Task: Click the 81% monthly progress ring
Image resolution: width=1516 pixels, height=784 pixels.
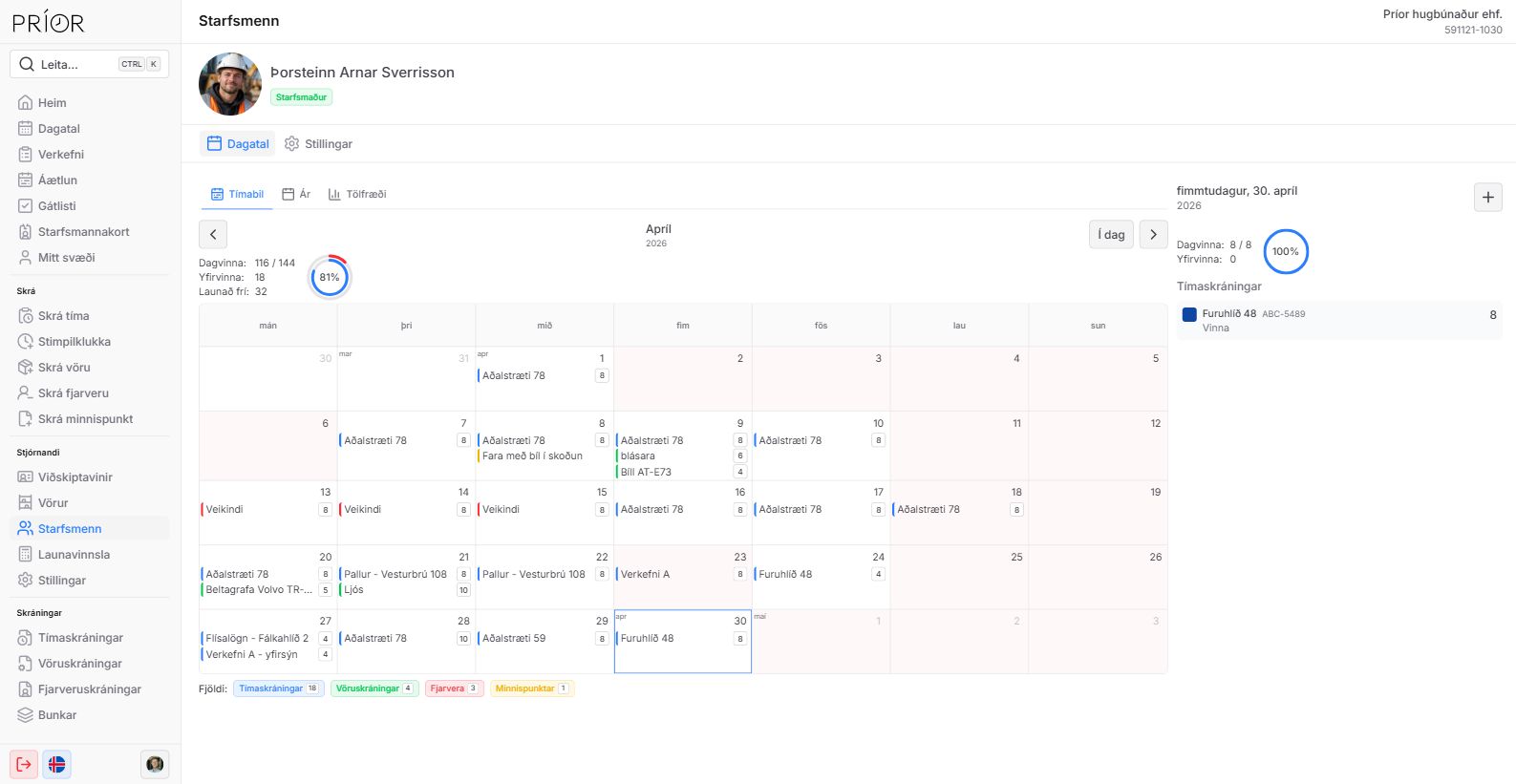Action: tap(330, 278)
